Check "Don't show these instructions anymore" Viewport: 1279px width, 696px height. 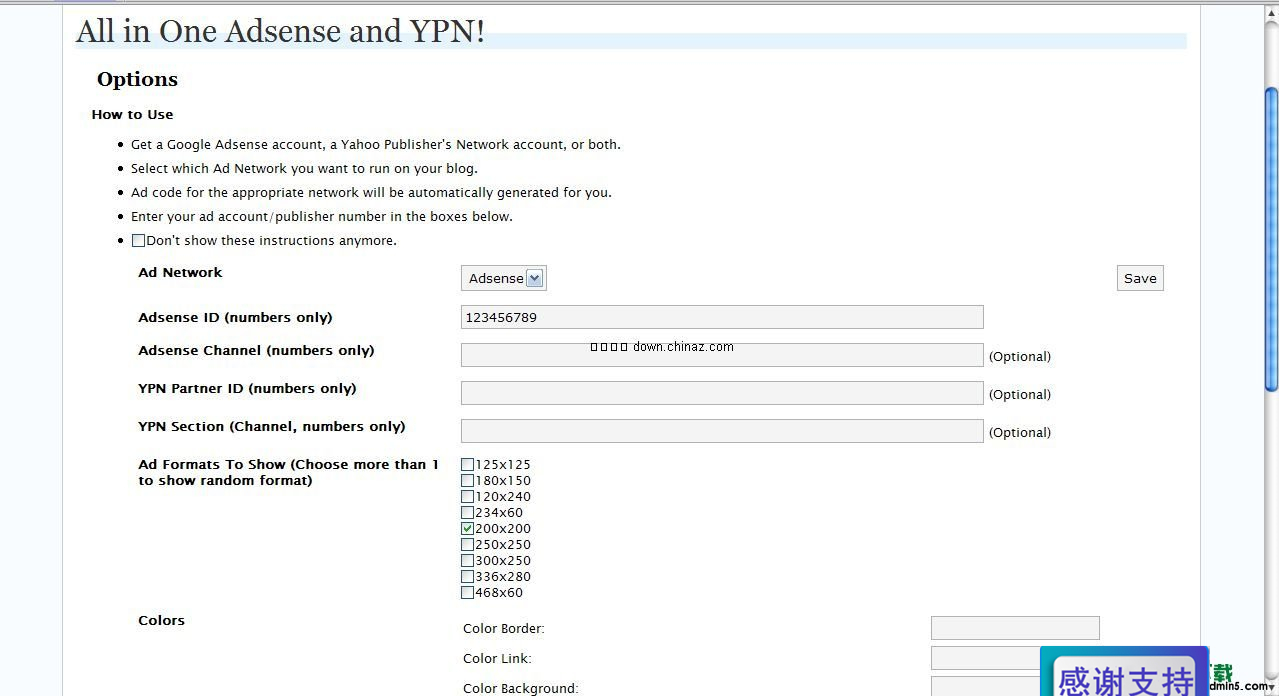(138, 240)
